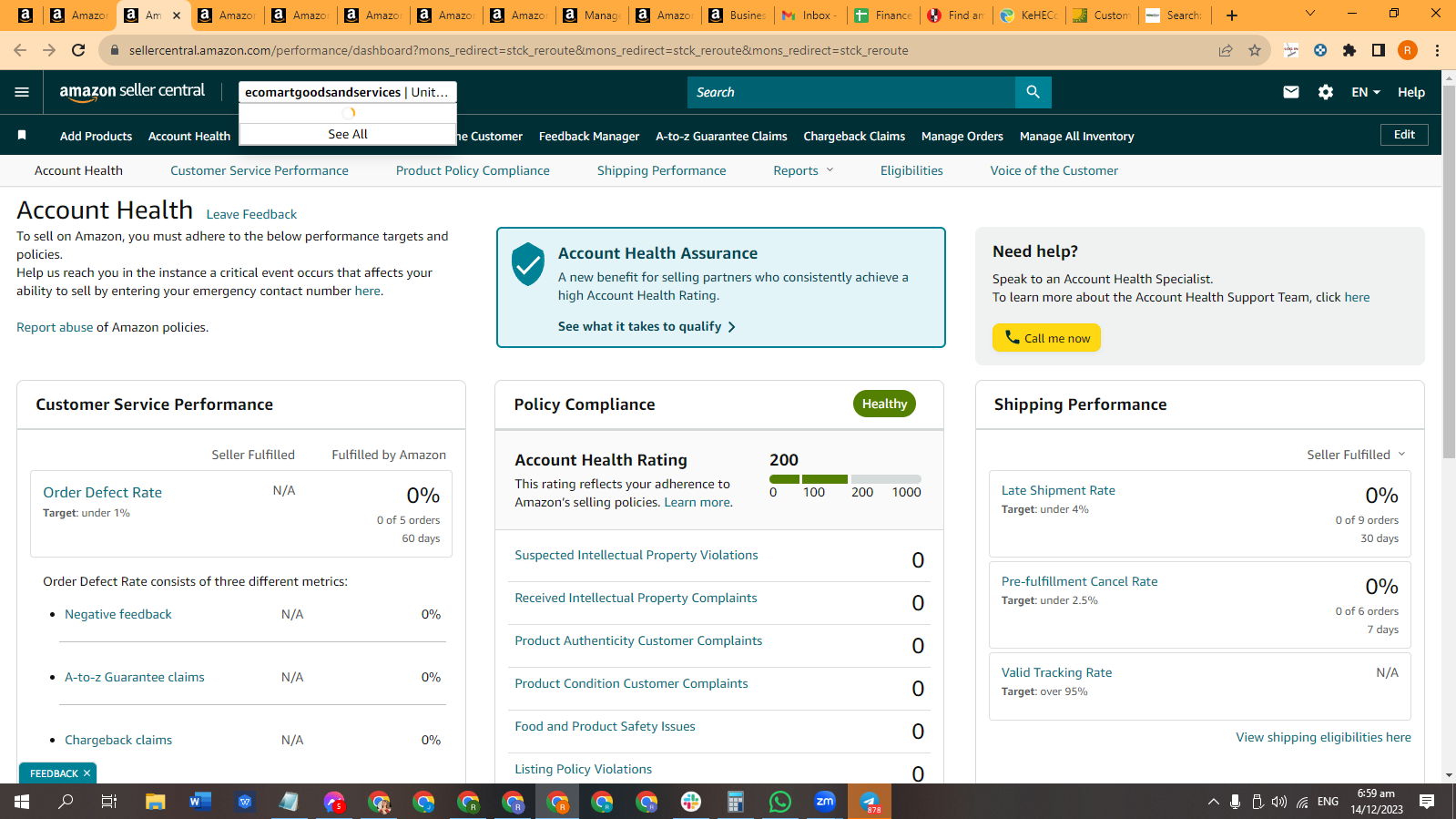Viewport: 1456px width, 819px height.
Task: Open the Chrome three-dot menu
Action: 1437,50
